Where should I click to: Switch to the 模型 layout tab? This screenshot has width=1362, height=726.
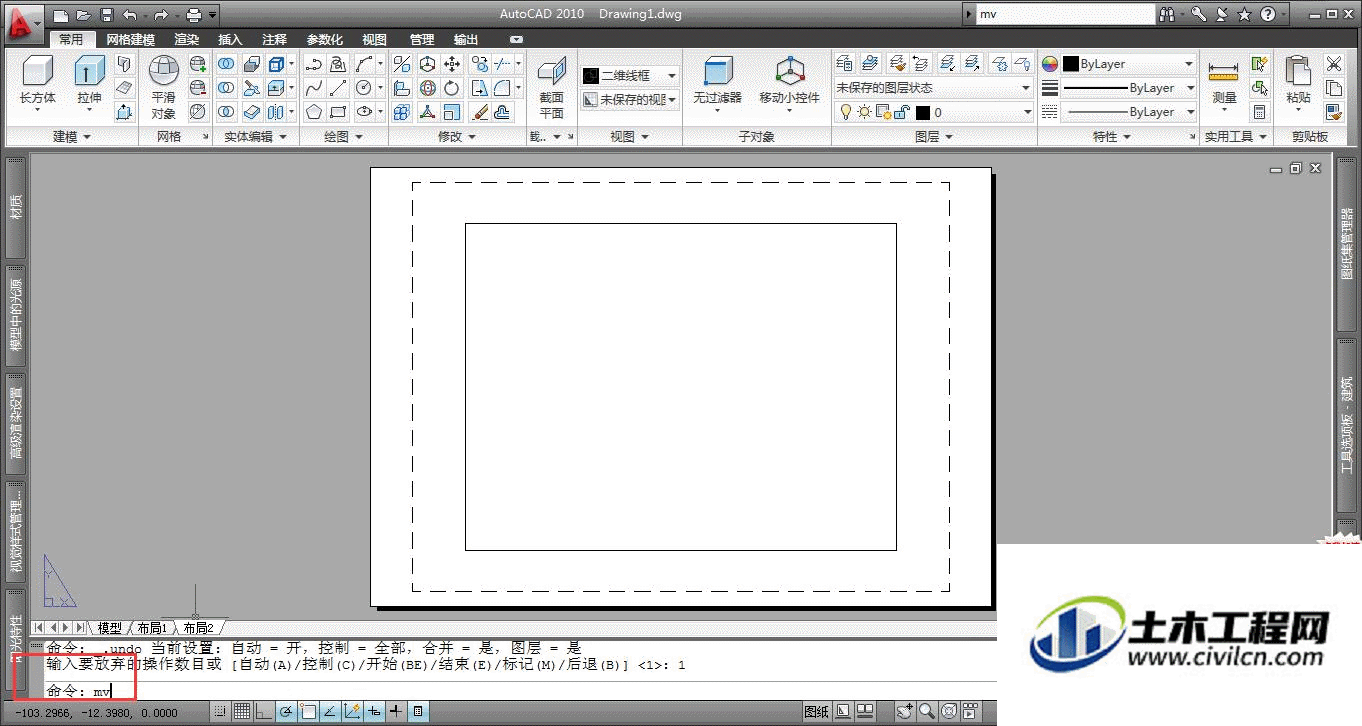point(109,628)
